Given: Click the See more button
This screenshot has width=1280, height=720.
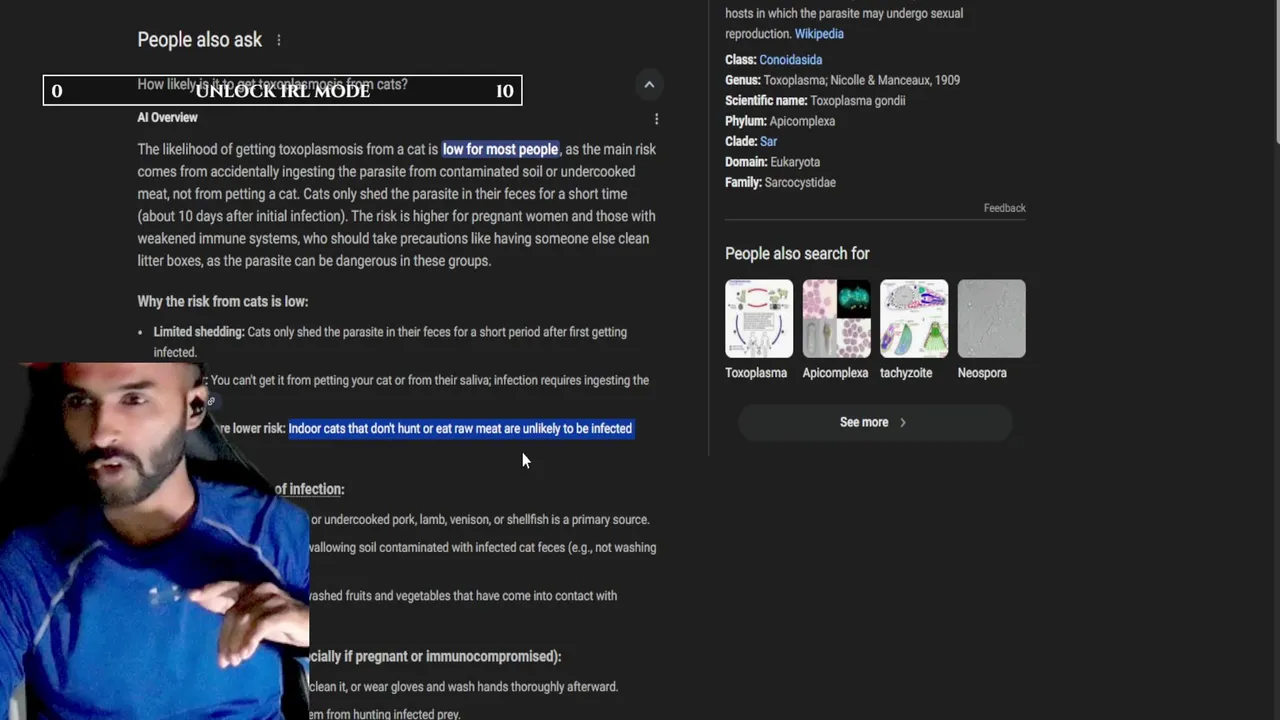Looking at the screenshot, I should (875, 422).
